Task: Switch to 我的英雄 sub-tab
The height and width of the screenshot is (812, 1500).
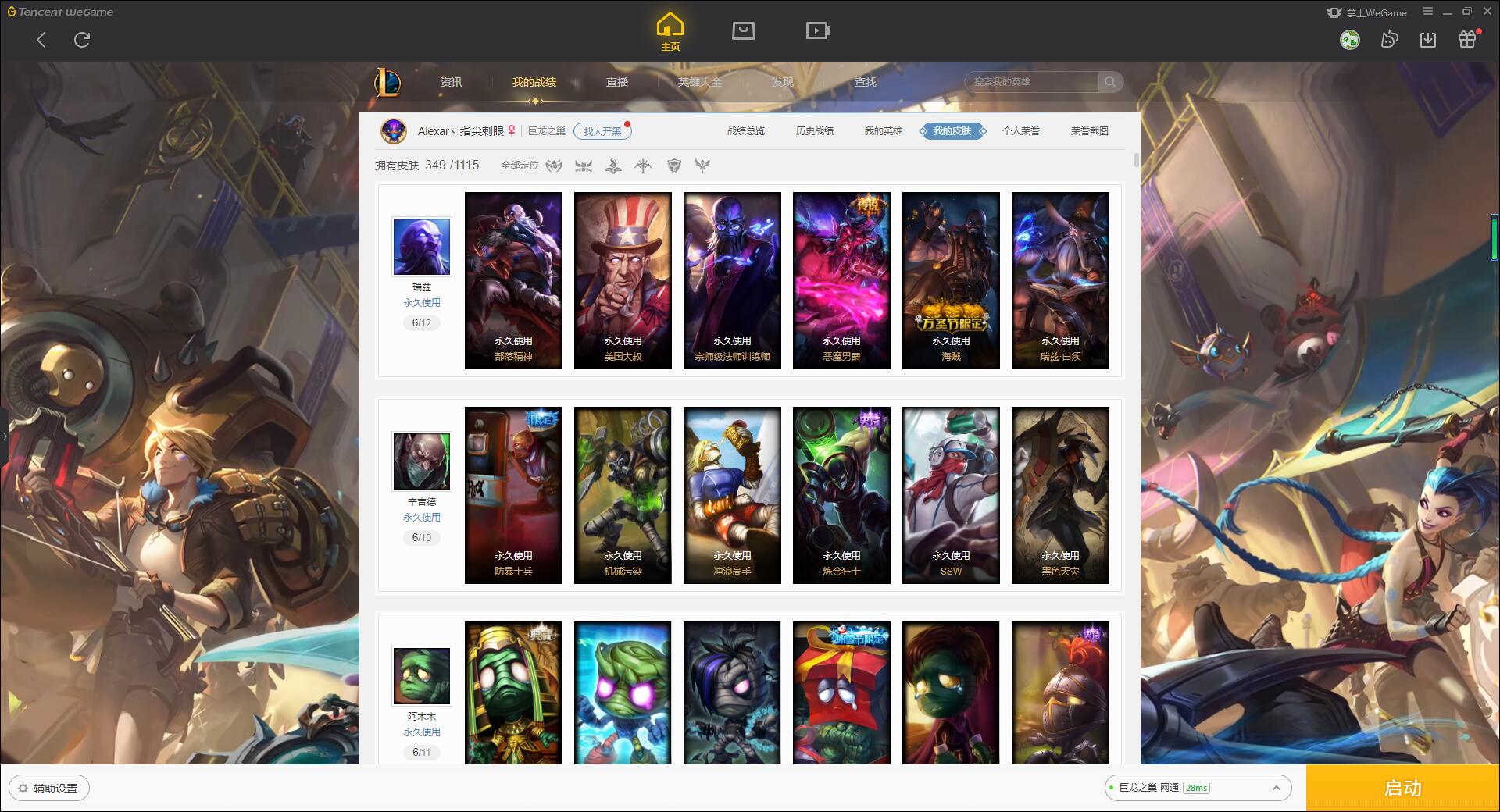Action: click(884, 131)
